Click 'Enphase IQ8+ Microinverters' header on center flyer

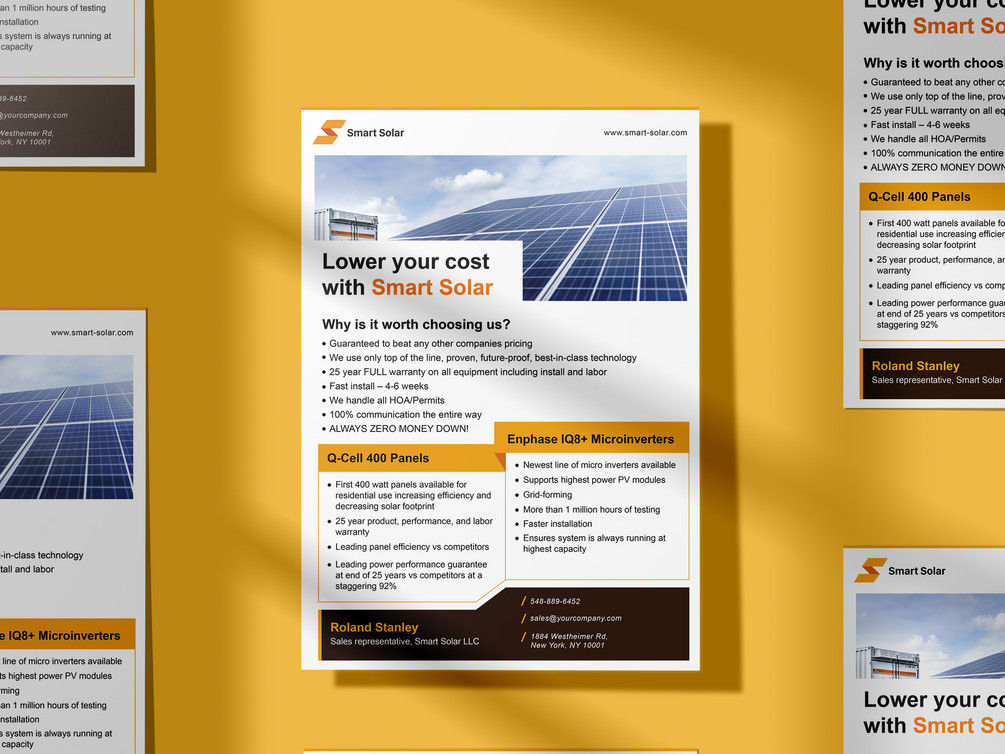(590, 439)
